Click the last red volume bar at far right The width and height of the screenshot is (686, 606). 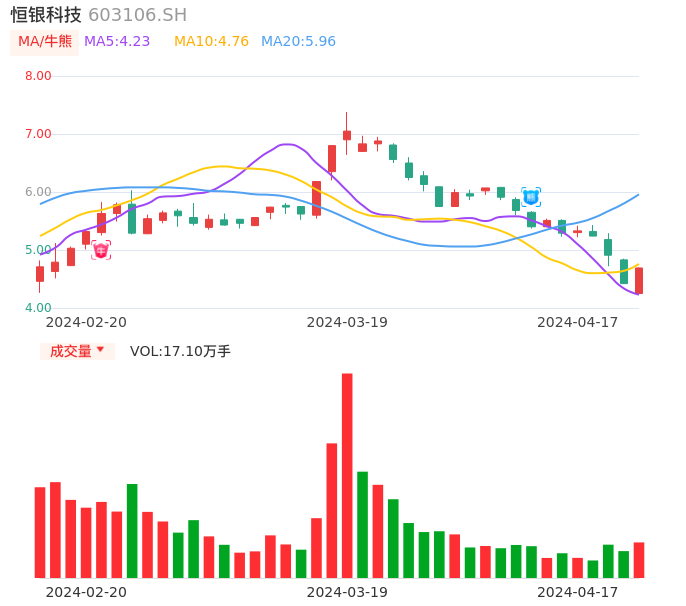coord(639,560)
